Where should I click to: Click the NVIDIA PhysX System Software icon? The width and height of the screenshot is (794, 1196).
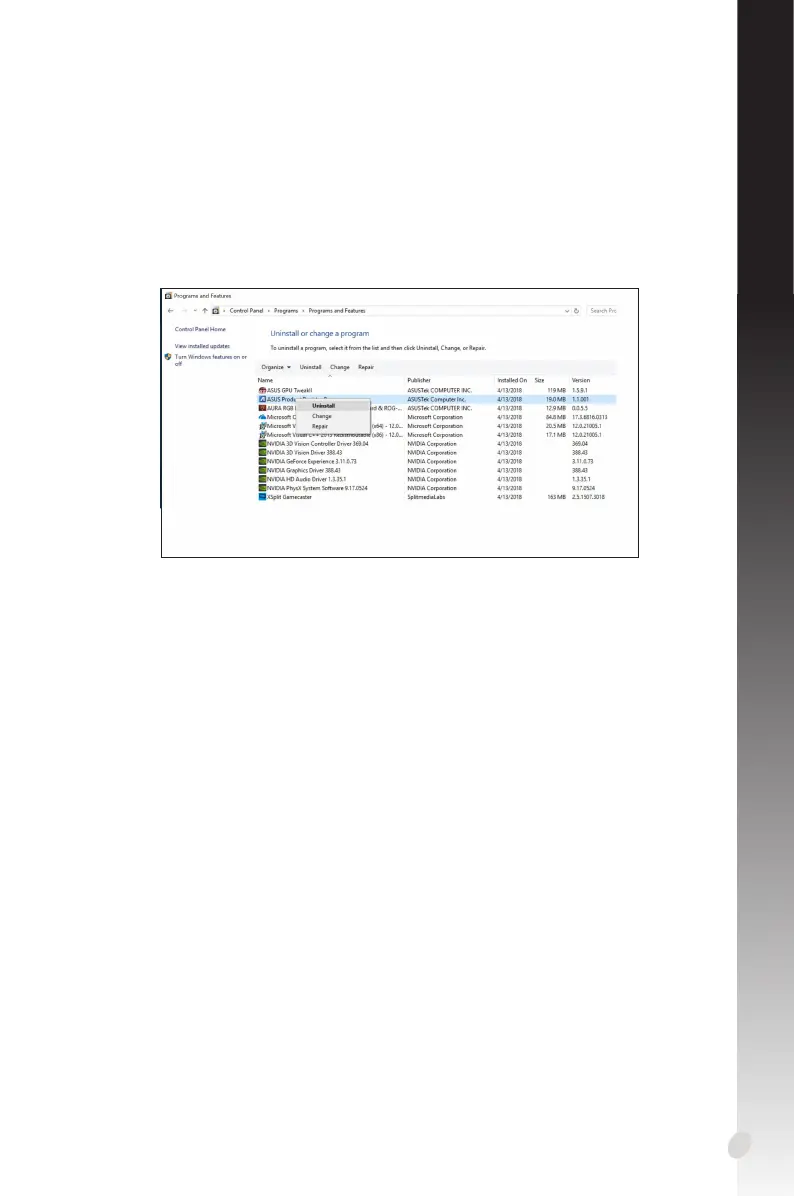pyautogui.click(x=262, y=488)
